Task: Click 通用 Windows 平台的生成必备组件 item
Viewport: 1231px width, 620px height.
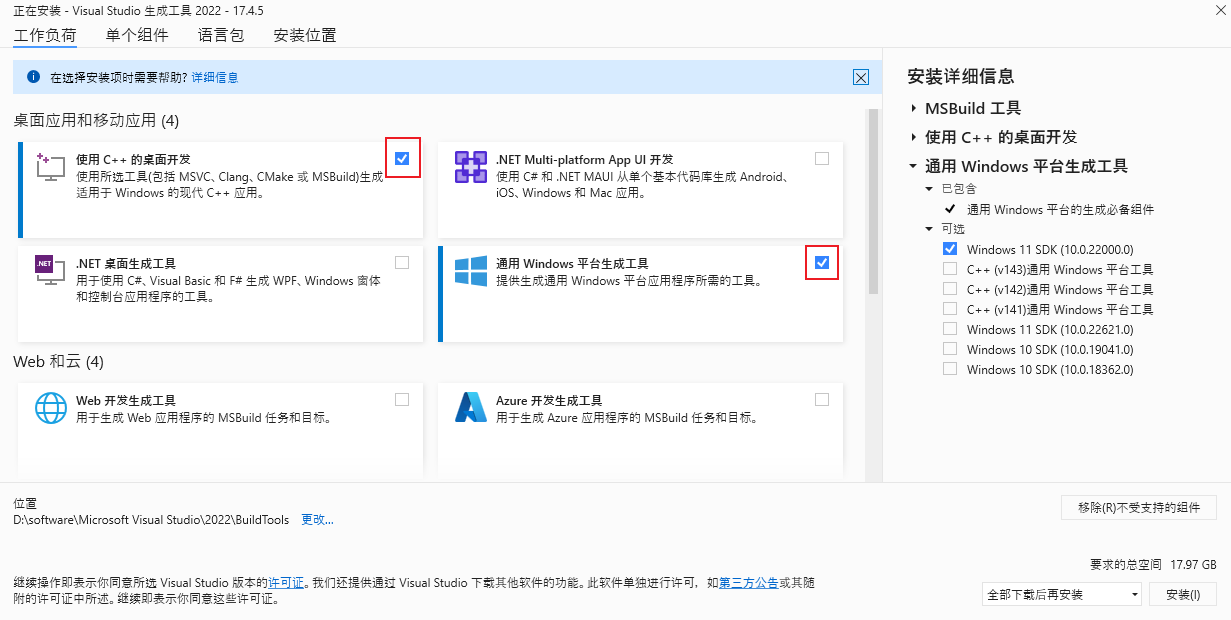Action: click(x=1060, y=209)
